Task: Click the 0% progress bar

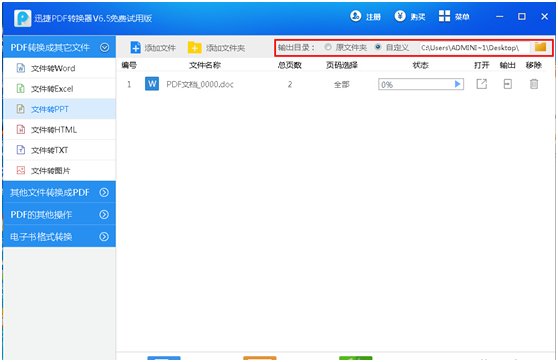Action: pos(421,84)
